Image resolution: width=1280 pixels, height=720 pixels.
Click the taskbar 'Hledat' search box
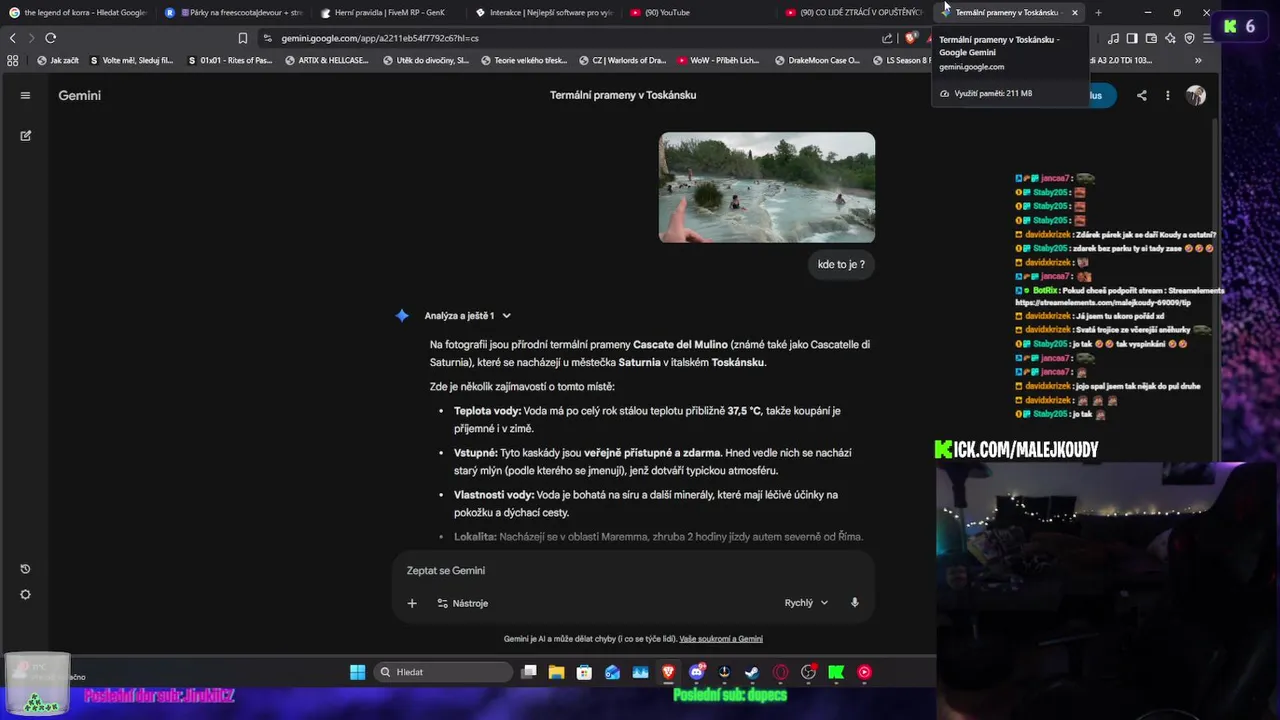click(x=443, y=672)
